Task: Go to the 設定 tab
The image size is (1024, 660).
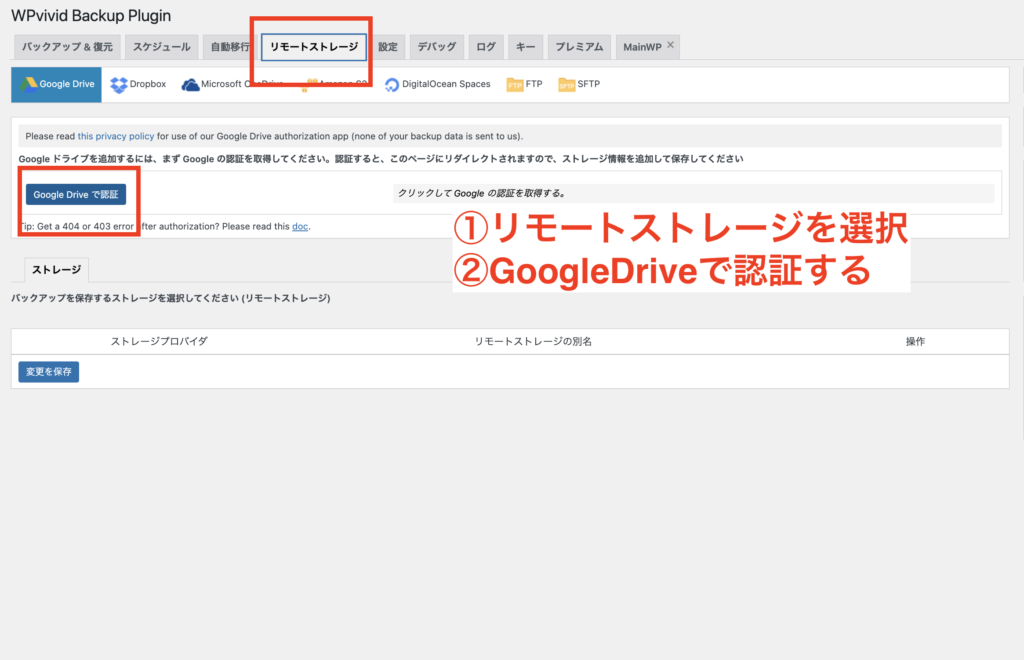Action: coord(388,47)
